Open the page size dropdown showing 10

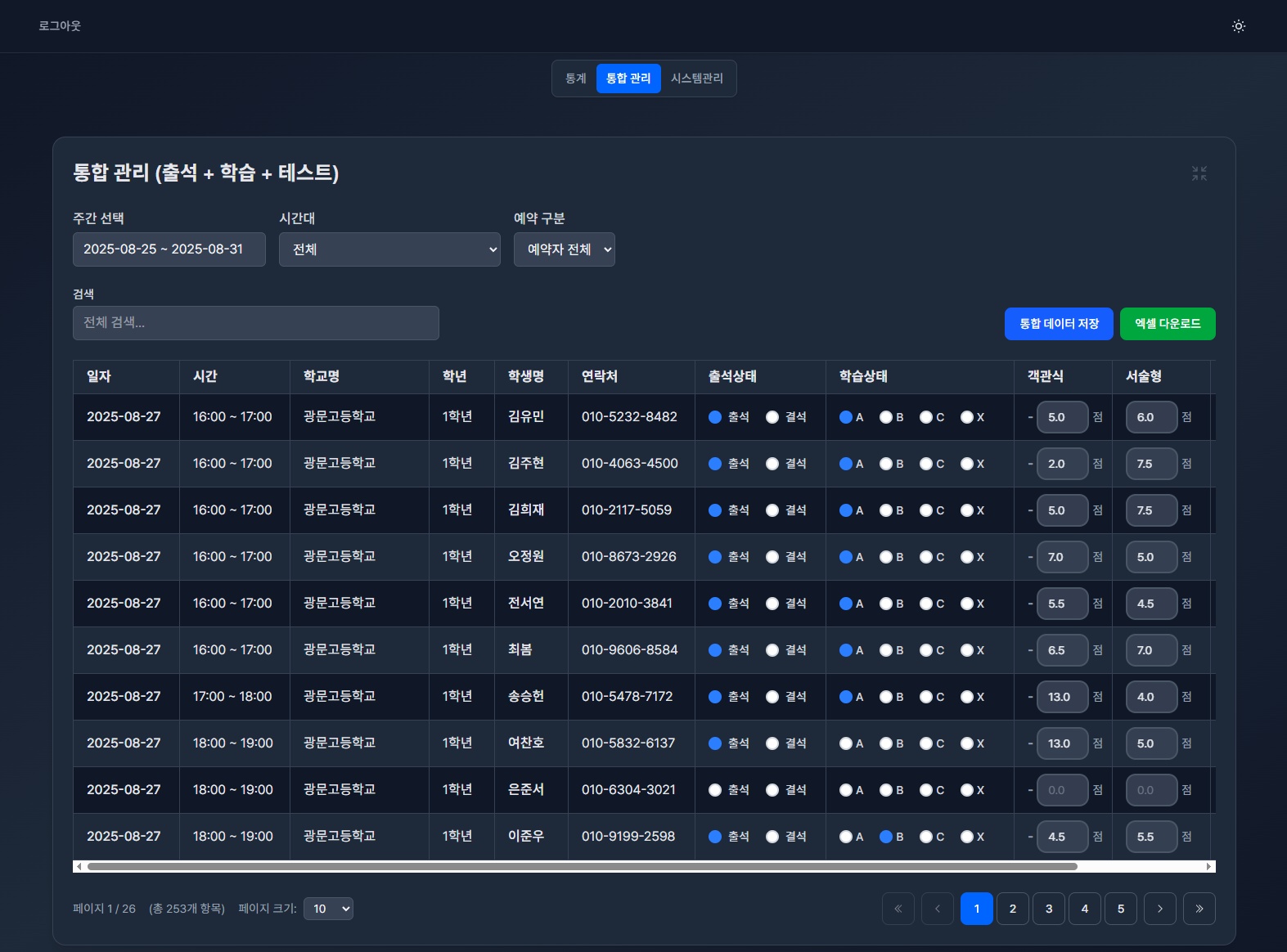click(x=328, y=909)
